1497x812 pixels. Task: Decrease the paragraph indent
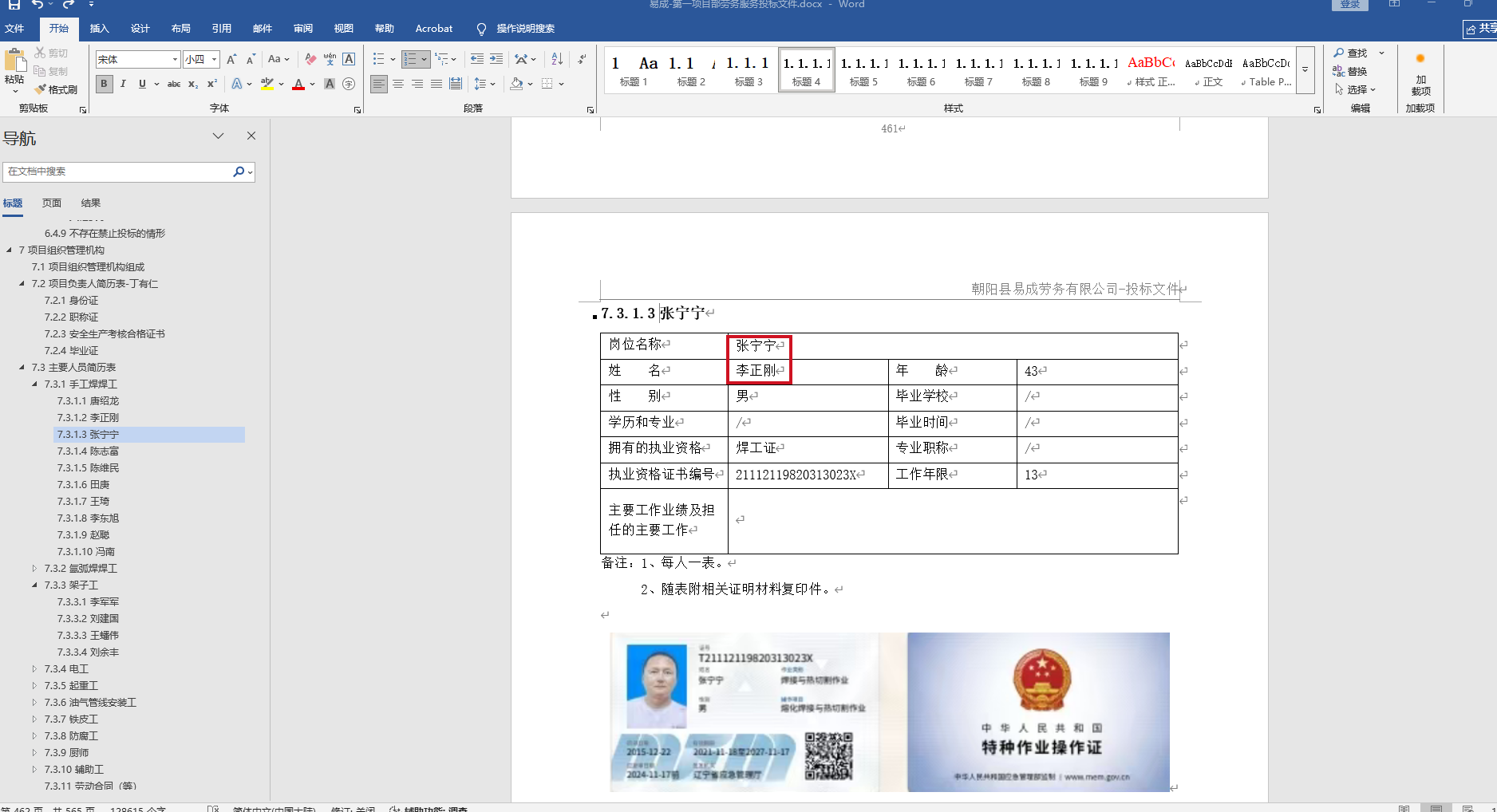[x=477, y=59]
